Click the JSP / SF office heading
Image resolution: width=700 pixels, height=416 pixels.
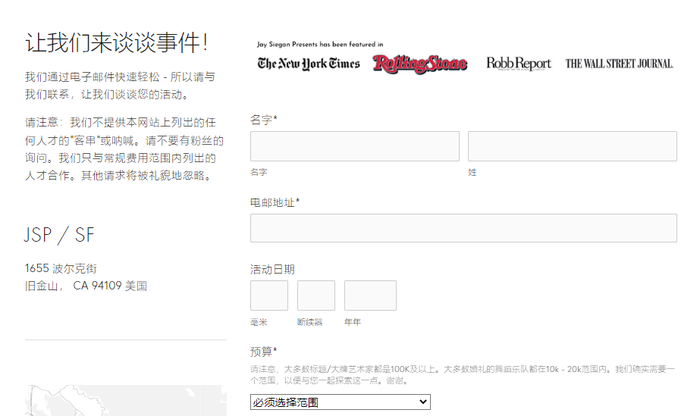pyautogui.click(x=59, y=235)
